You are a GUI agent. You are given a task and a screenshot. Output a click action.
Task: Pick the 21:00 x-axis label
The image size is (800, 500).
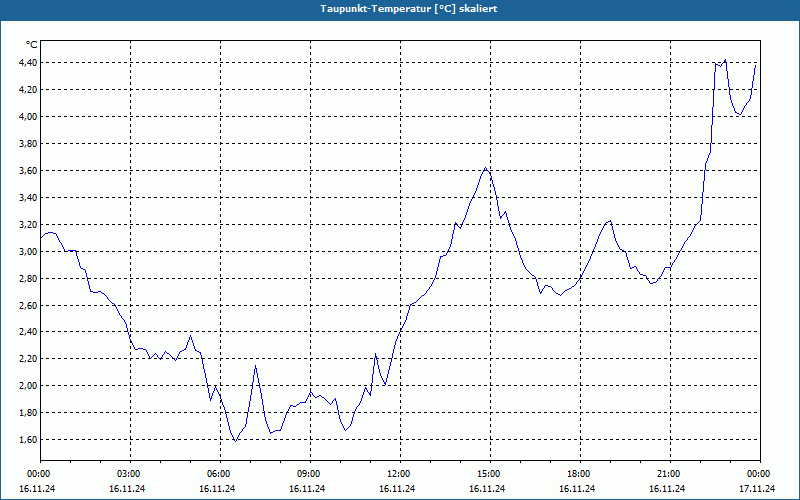[669, 474]
